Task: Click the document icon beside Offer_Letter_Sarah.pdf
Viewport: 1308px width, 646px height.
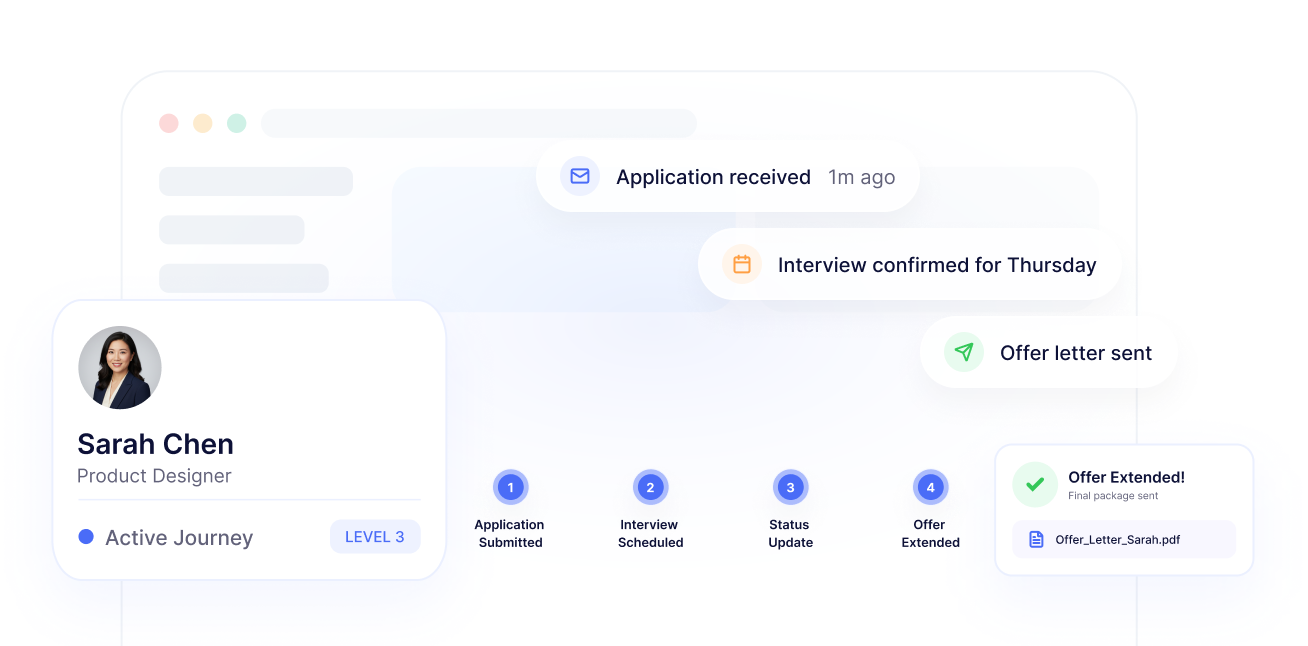Action: [x=1036, y=539]
